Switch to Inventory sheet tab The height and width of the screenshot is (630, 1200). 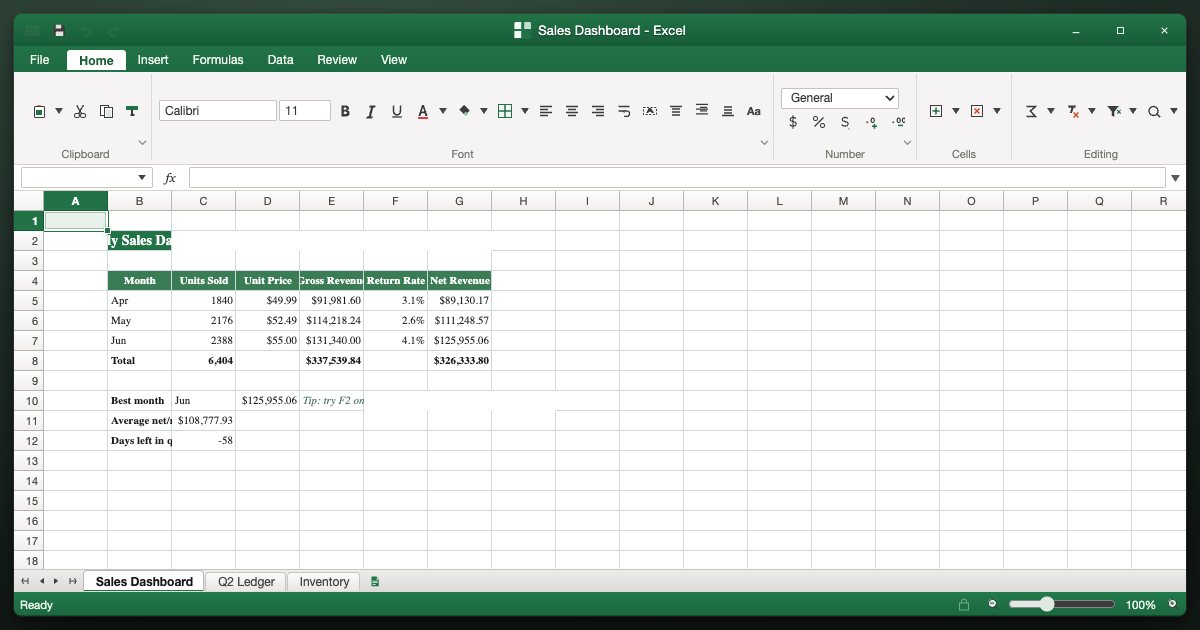pyautogui.click(x=324, y=581)
